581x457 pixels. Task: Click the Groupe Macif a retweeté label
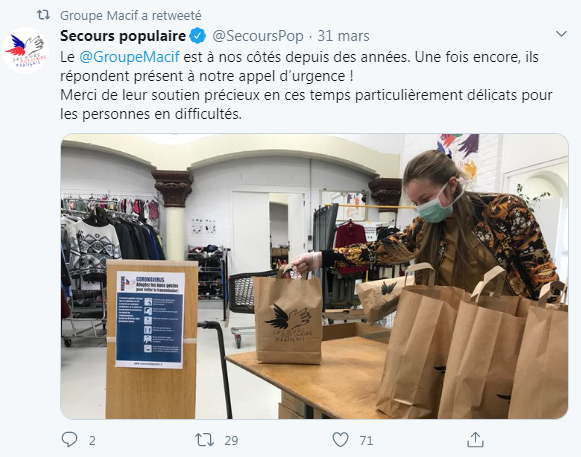131,16
